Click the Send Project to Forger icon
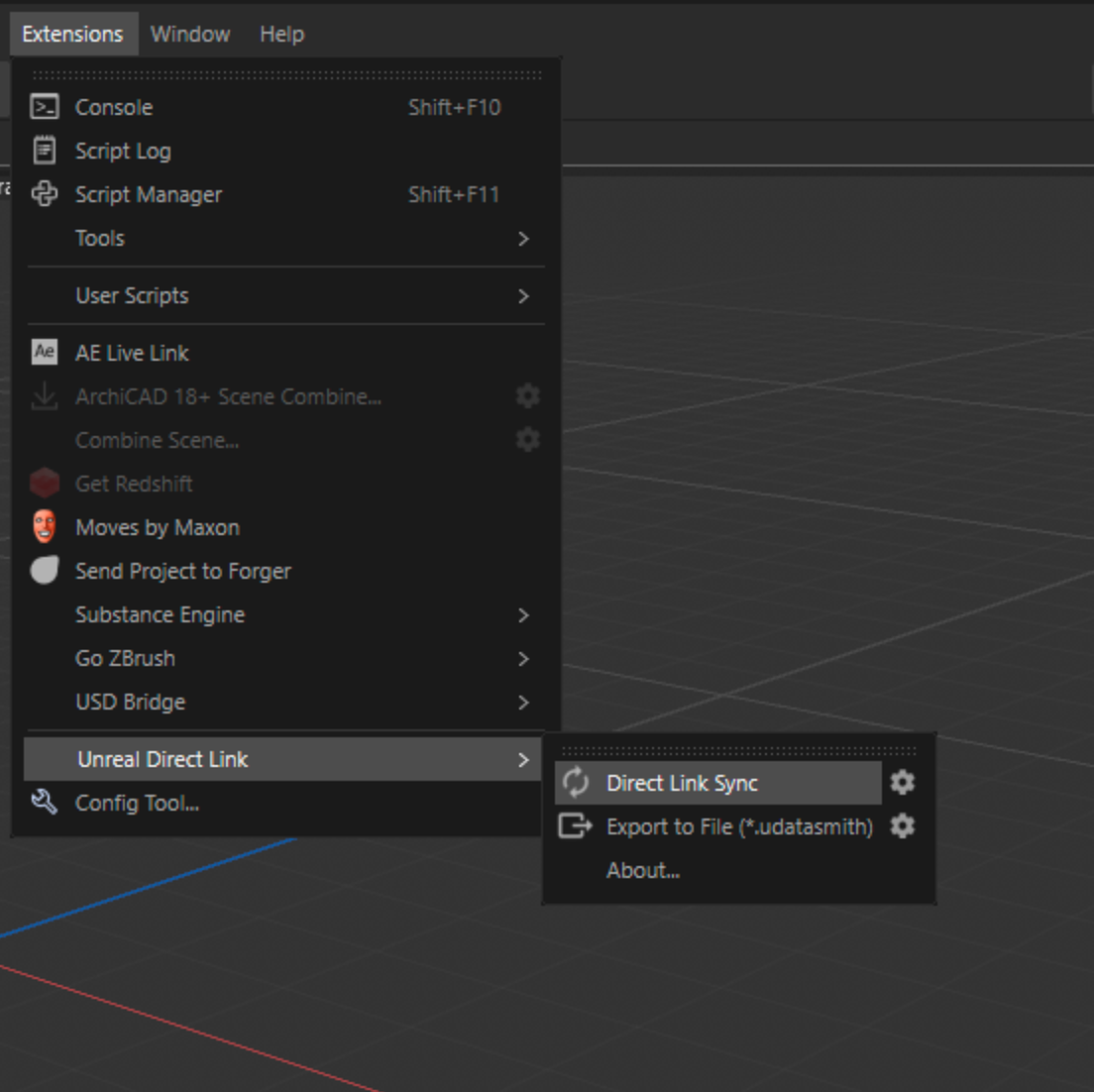The width and height of the screenshot is (1094, 1092). pyautogui.click(x=45, y=570)
